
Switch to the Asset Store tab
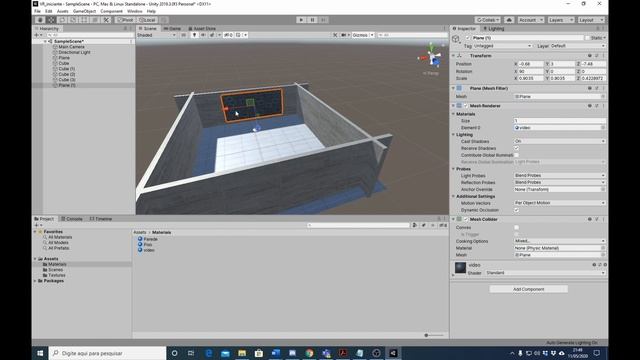point(202,29)
